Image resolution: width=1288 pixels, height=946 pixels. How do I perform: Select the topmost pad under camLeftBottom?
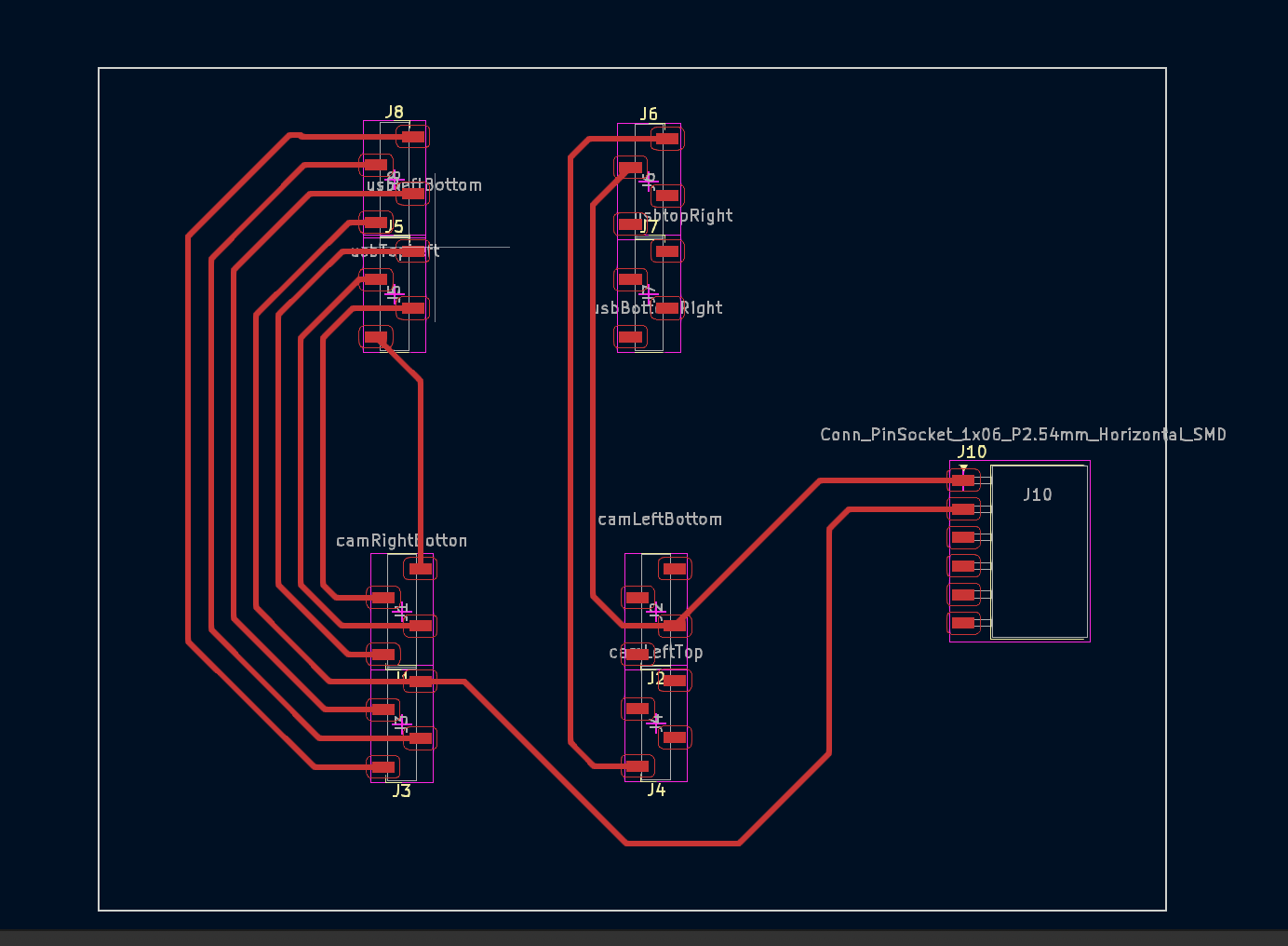pos(675,568)
